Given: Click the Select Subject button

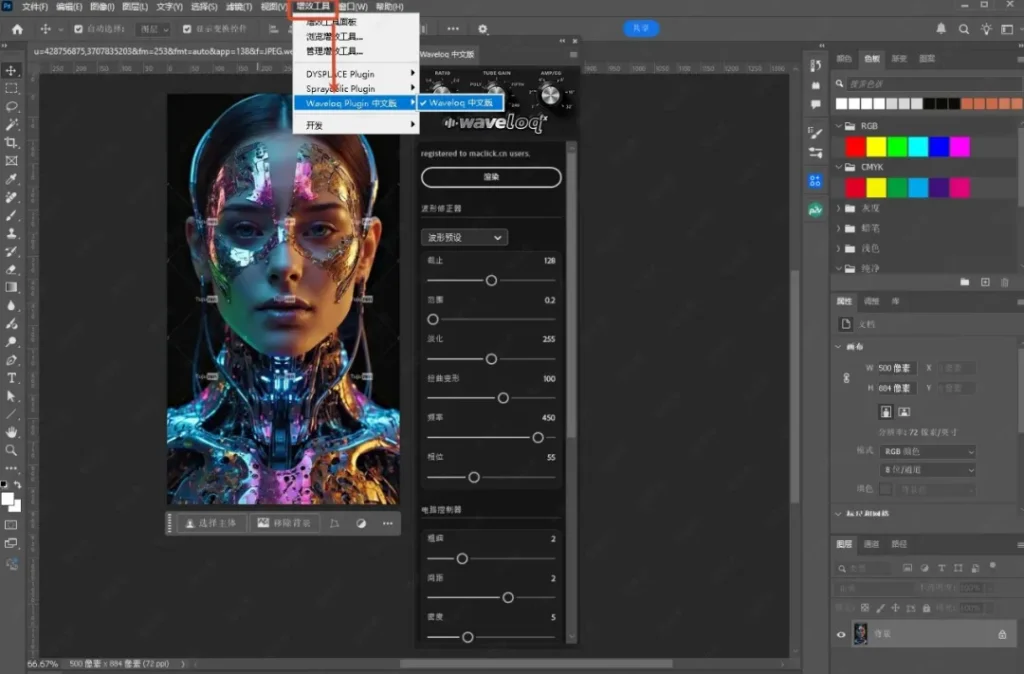Looking at the screenshot, I should pos(210,523).
